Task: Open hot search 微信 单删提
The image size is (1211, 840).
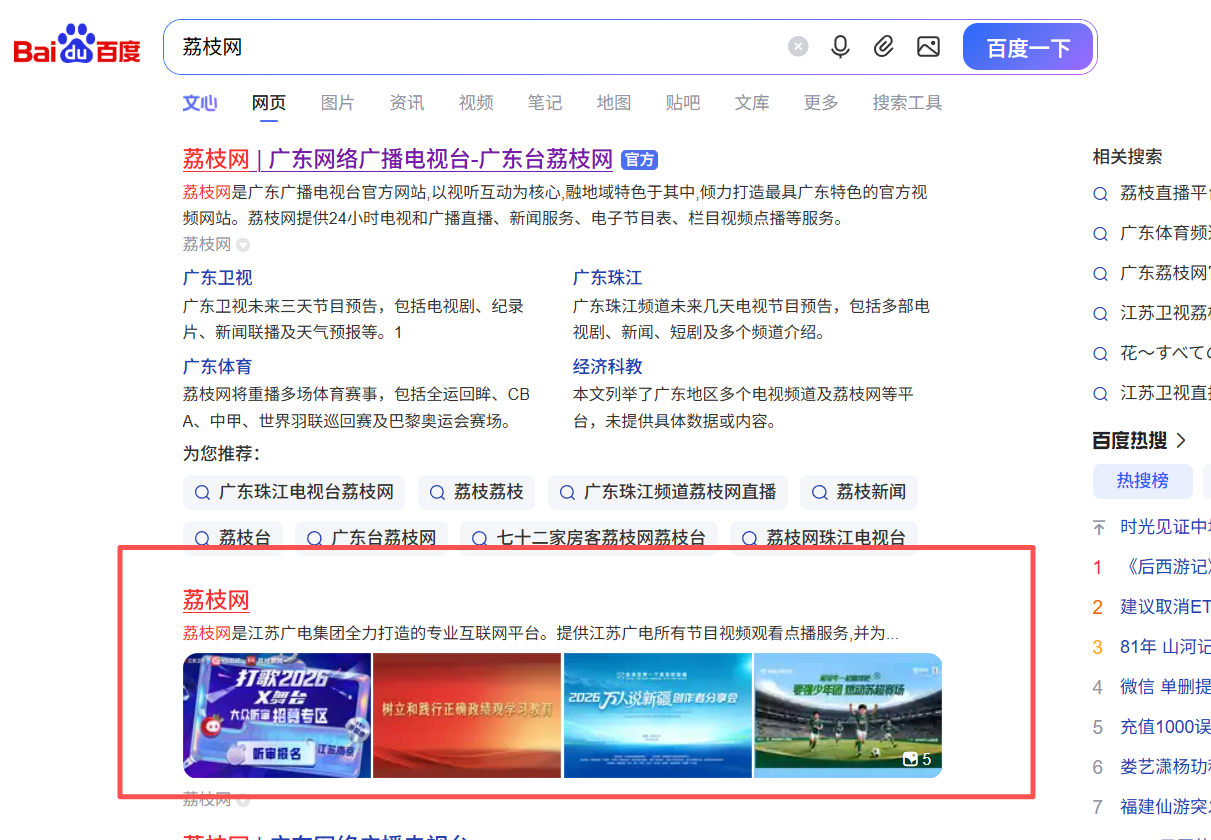Action: coord(1165,687)
